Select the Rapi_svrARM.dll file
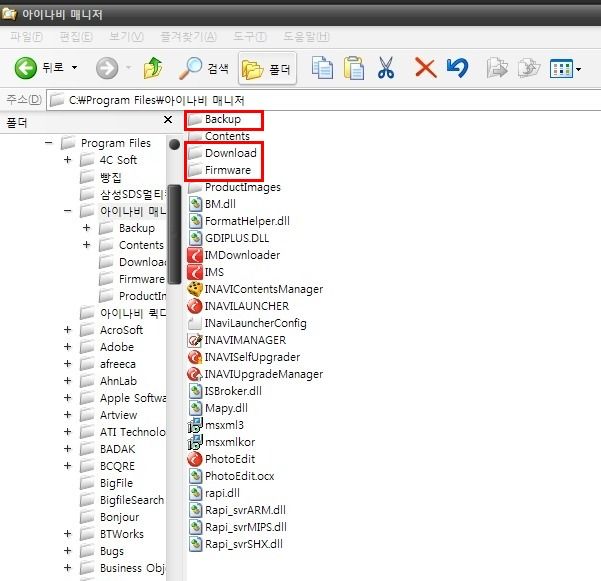 237,510
